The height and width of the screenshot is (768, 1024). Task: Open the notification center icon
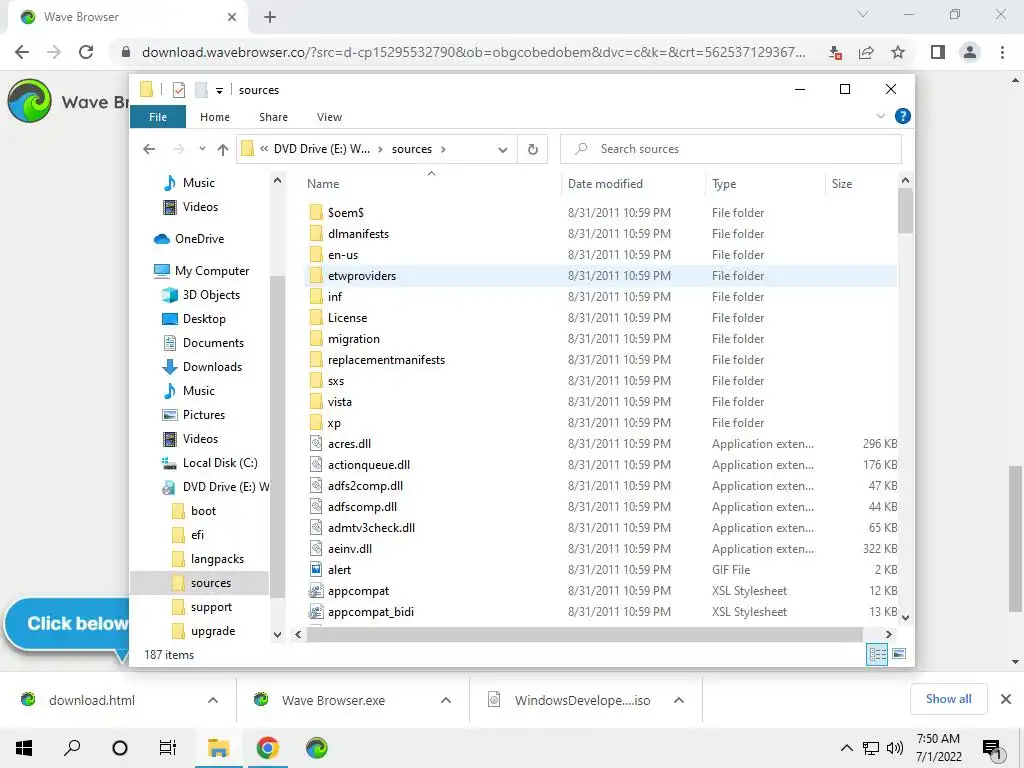coord(992,749)
